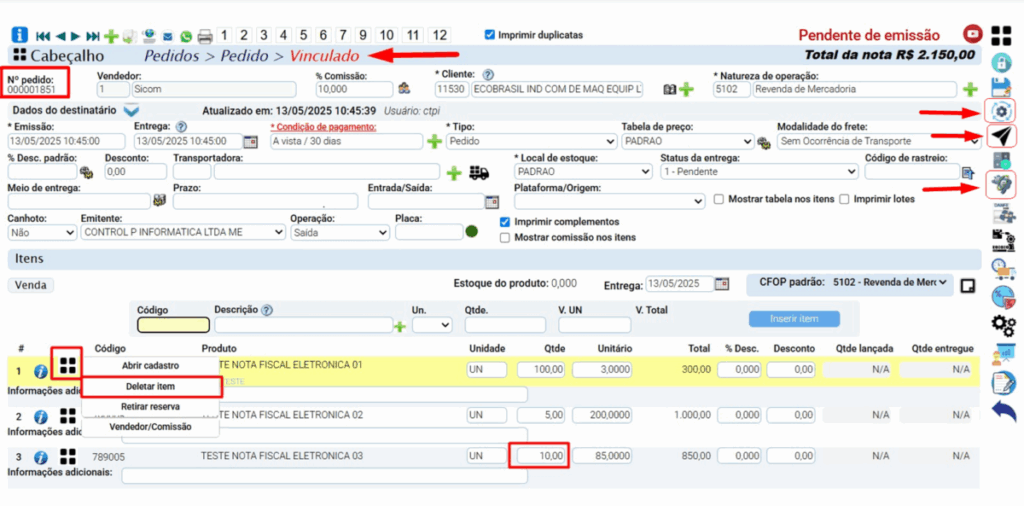Open the YouTube help video icon
Image resolution: width=1024 pixels, height=506 pixels.
pyautogui.click(x=973, y=34)
